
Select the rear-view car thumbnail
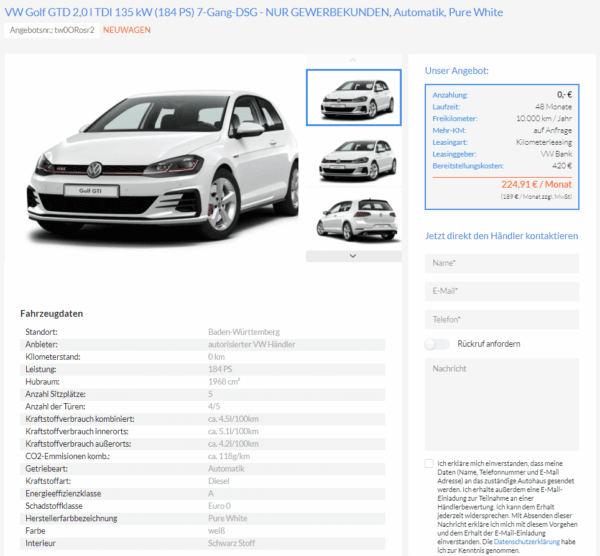[354, 219]
